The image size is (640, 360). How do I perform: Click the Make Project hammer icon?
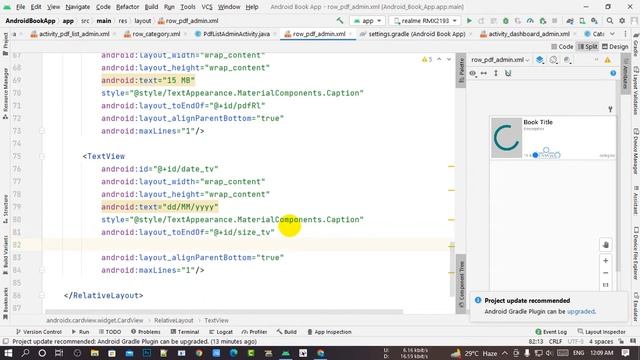(x=340, y=20)
